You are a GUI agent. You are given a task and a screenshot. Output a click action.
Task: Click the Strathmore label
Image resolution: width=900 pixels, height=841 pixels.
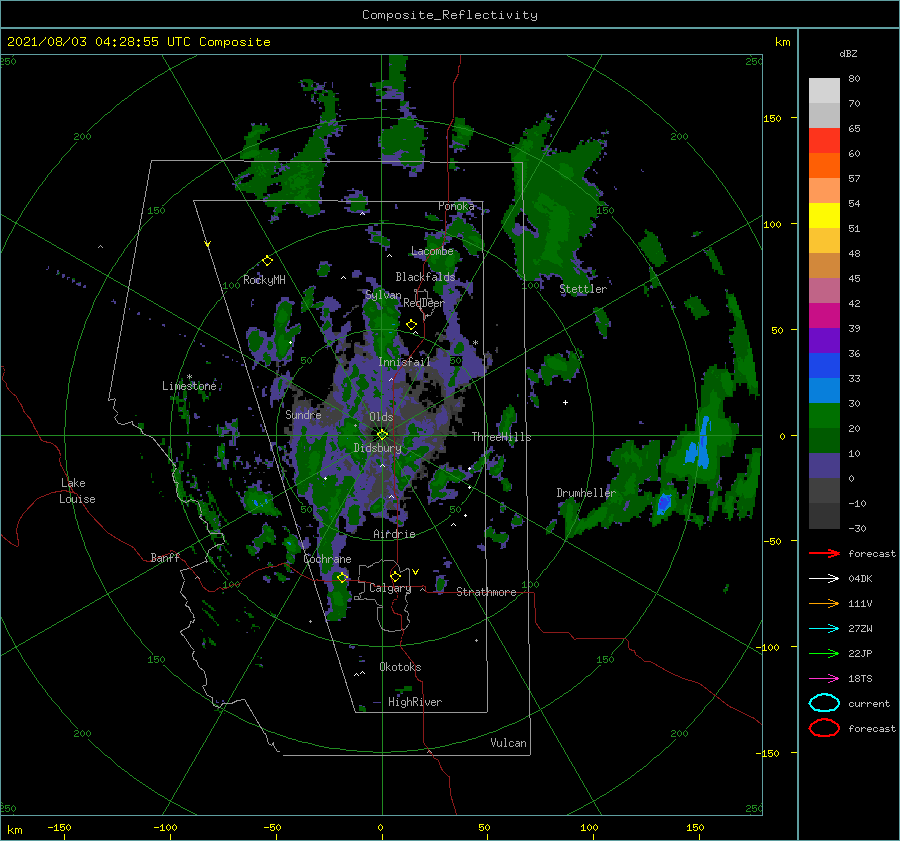[486, 592]
